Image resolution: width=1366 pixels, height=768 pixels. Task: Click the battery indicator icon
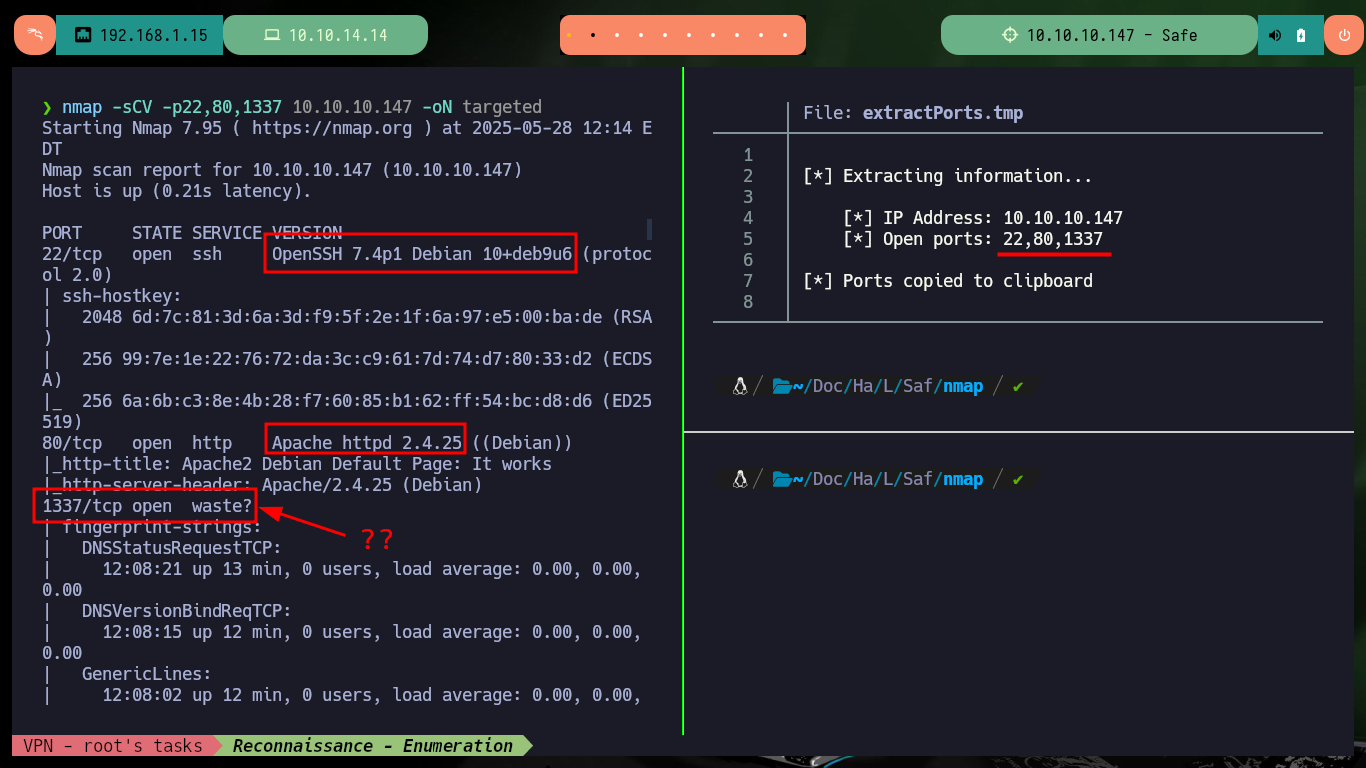(1300, 35)
